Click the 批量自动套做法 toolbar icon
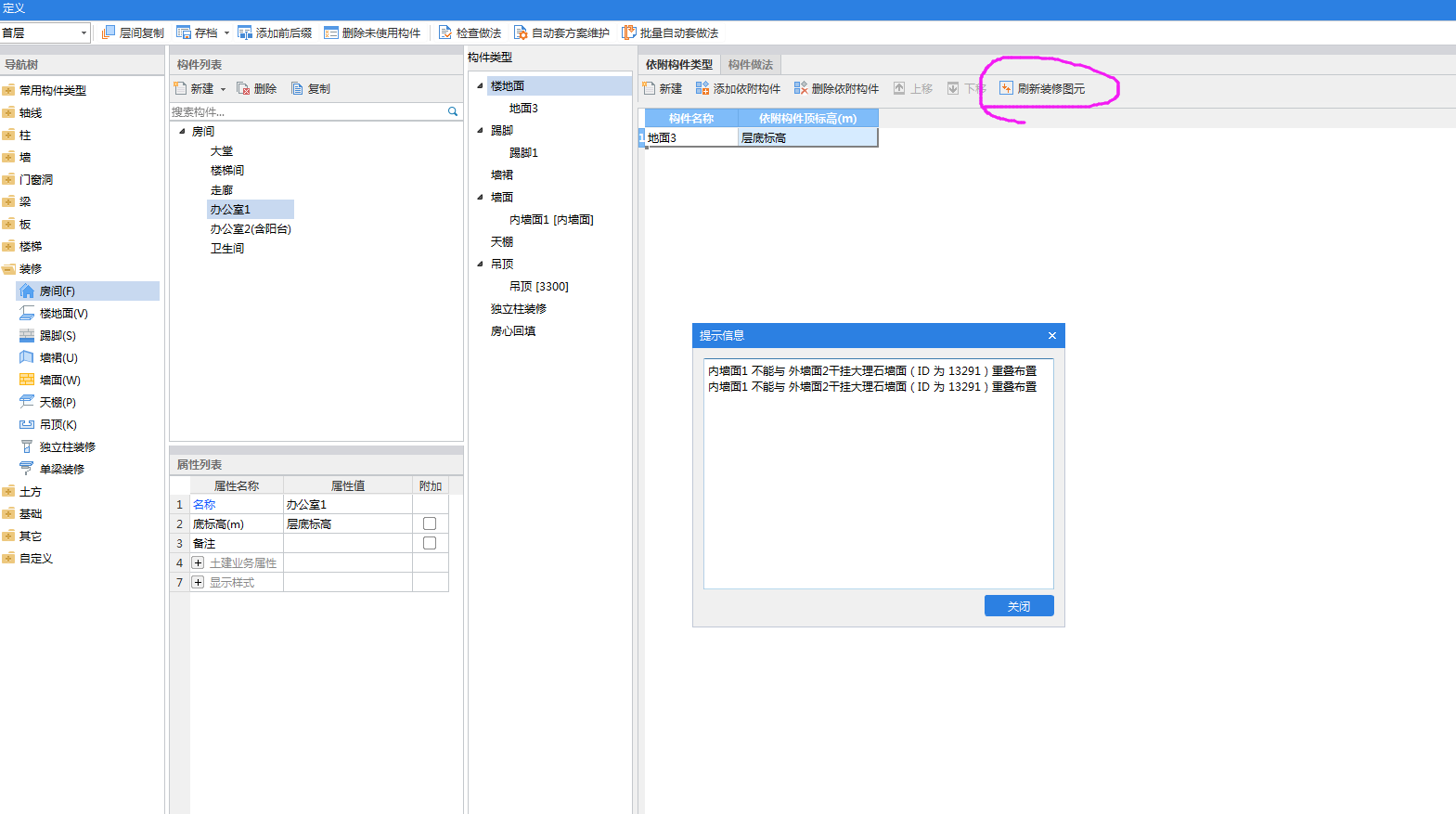The image size is (1456, 814). point(629,32)
